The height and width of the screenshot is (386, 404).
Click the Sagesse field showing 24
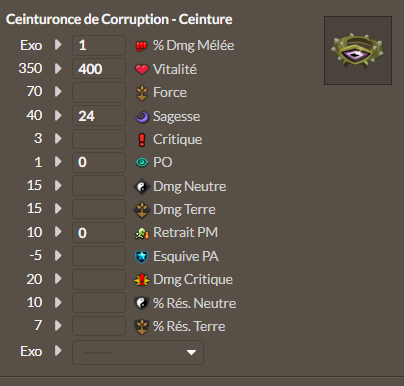[99, 116]
